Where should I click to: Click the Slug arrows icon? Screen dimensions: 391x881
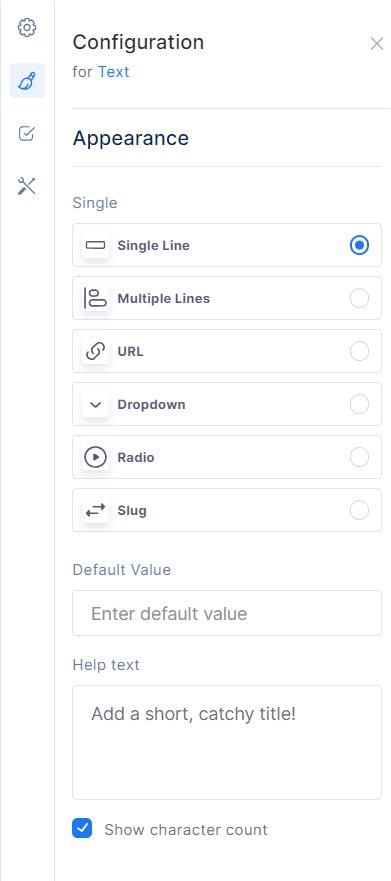(96, 510)
